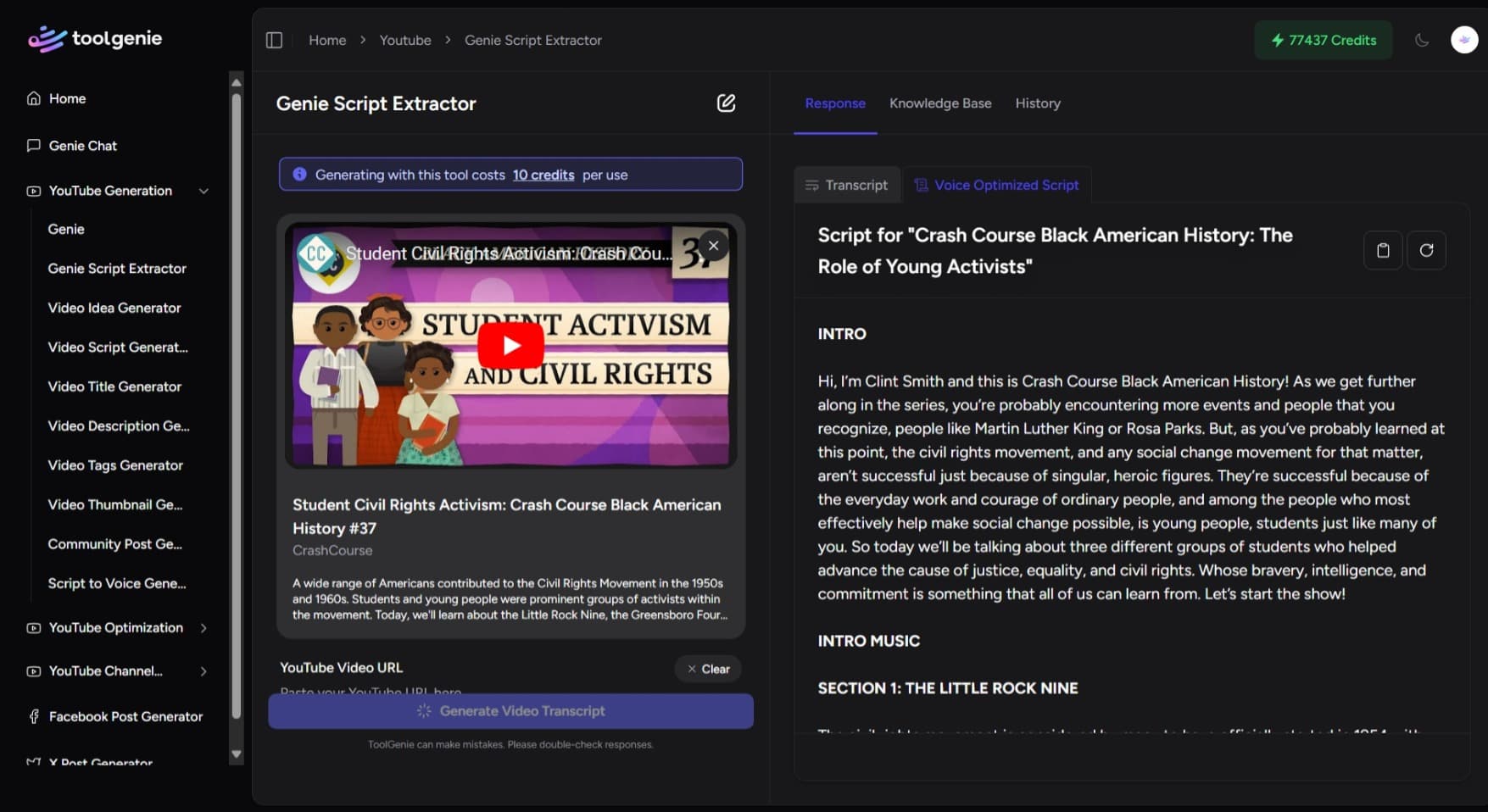The height and width of the screenshot is (812, 1488).
Task: Select Genie Script Extractor sidebar item
Action: pyautogui.click(x=117, y=268)
